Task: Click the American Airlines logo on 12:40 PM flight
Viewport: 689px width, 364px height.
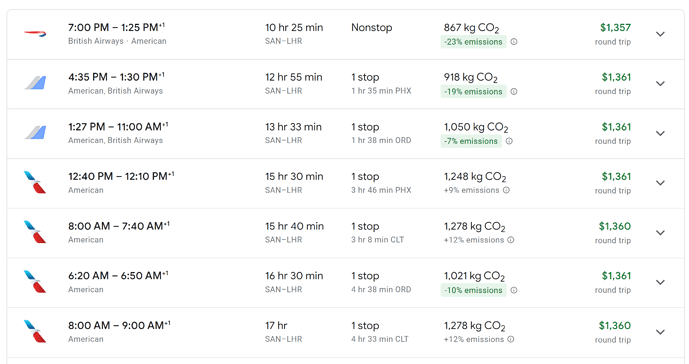Action: [x=35, y=182]
